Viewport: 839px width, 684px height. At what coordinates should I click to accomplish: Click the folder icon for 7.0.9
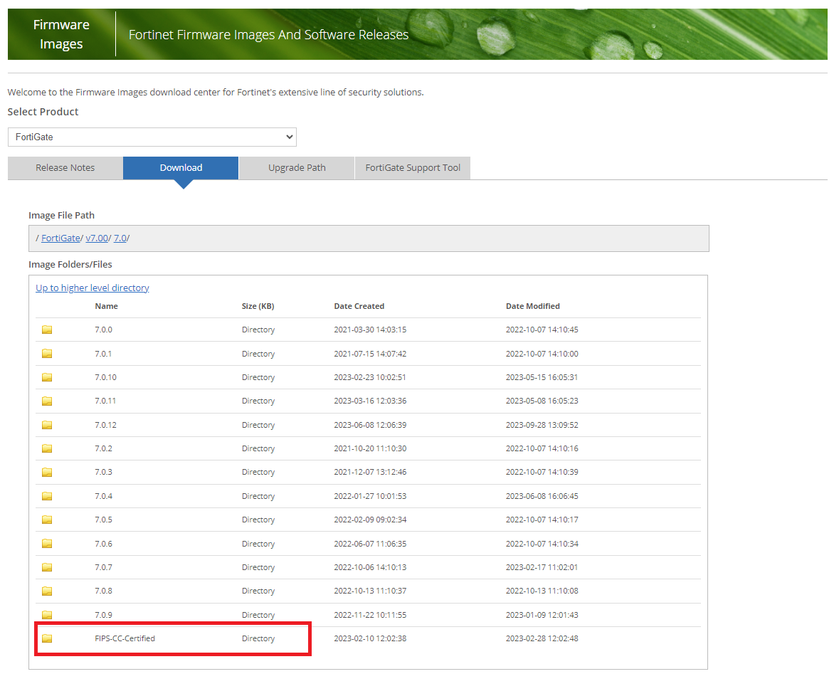click(x=47, y=615)
